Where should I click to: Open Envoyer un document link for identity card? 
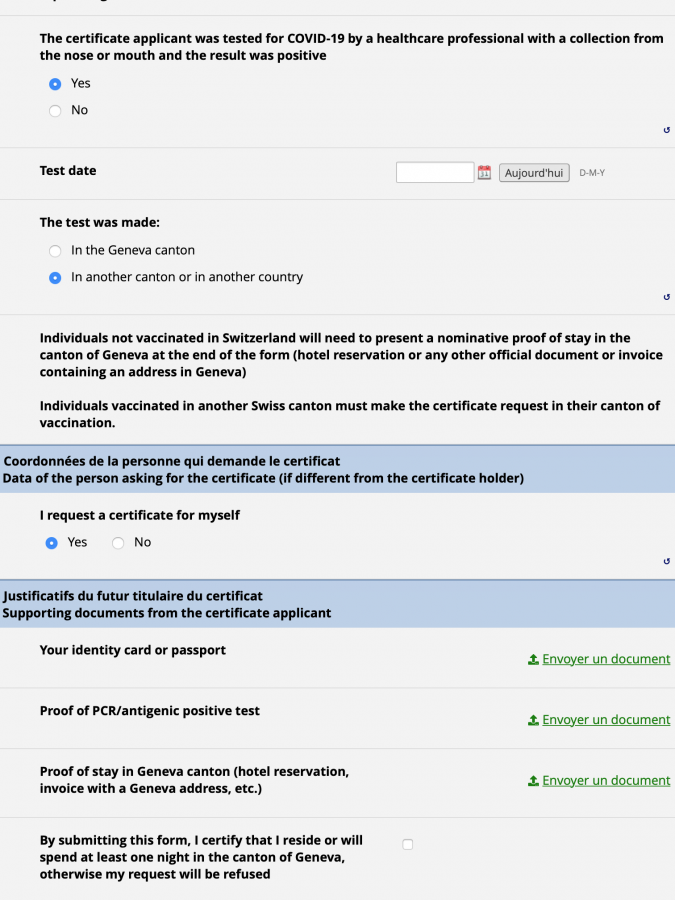(606, 659)
